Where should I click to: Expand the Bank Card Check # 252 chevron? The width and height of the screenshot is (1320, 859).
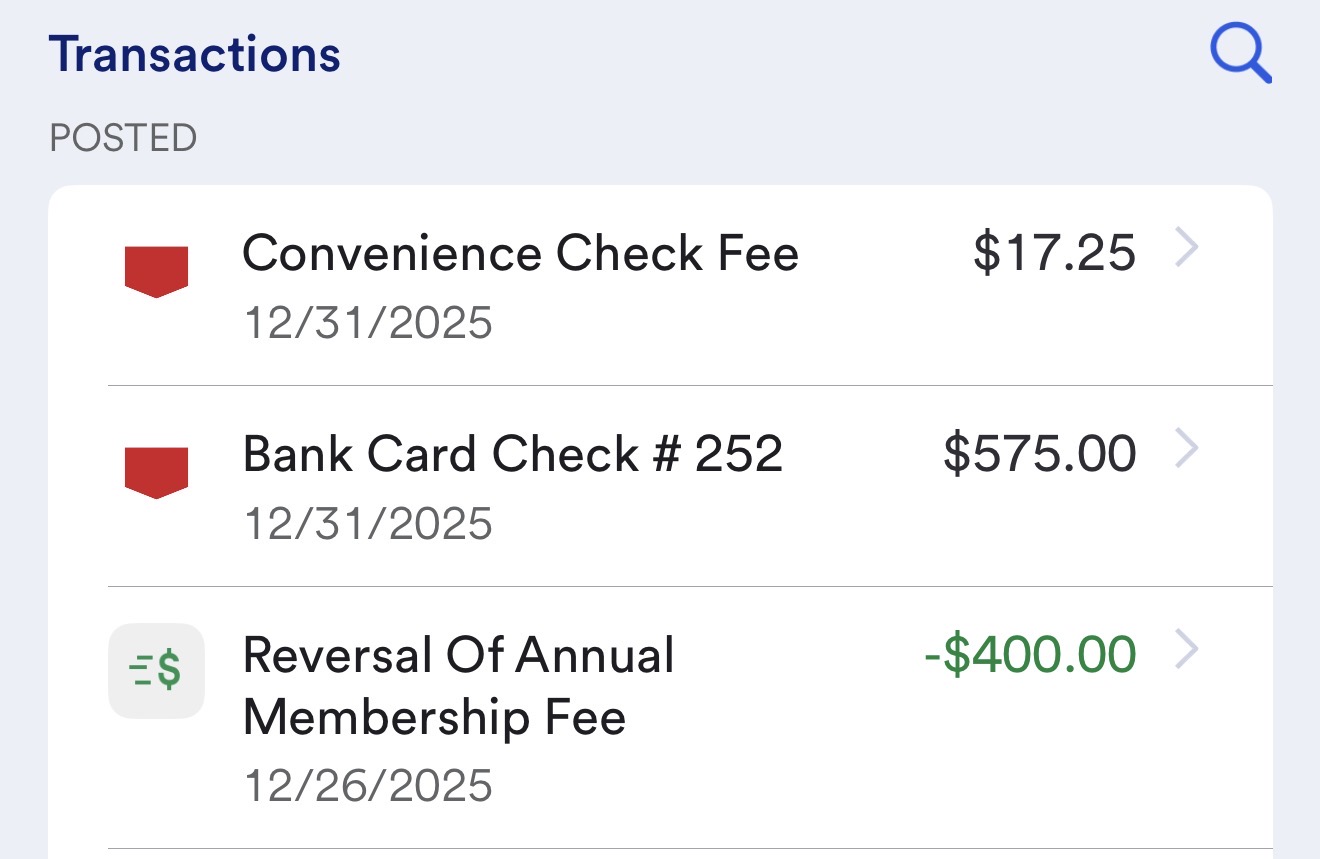tap(1186, 450)
